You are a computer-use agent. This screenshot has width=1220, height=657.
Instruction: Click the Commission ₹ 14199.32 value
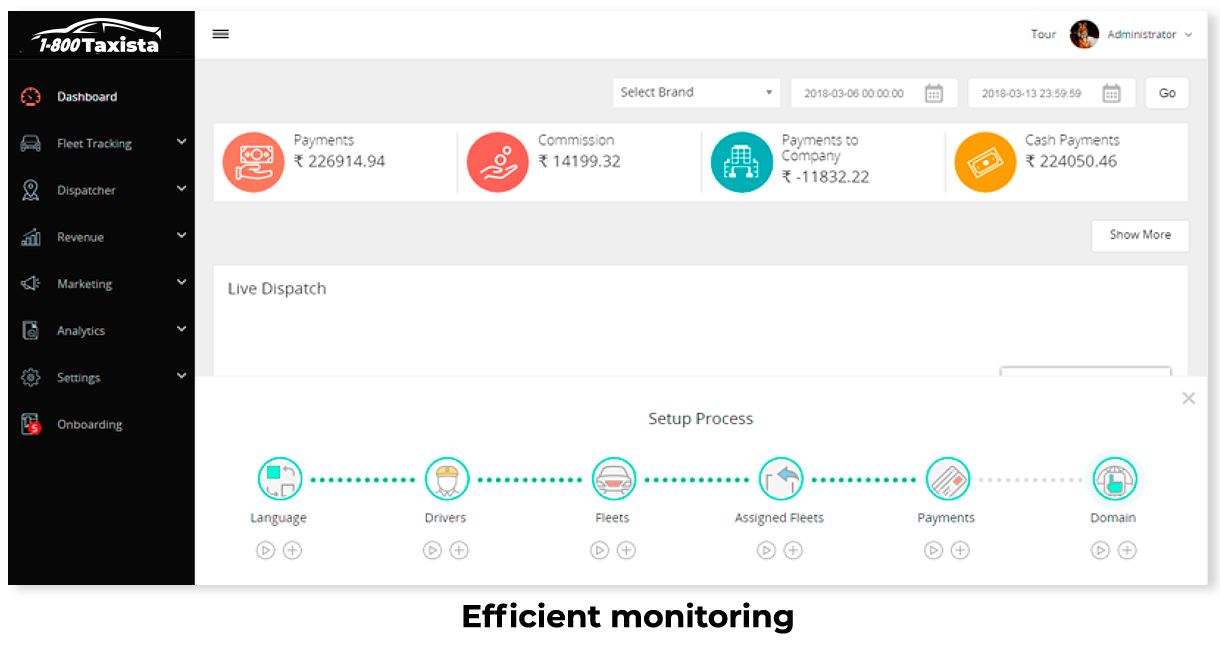click(x=579, y=161)
